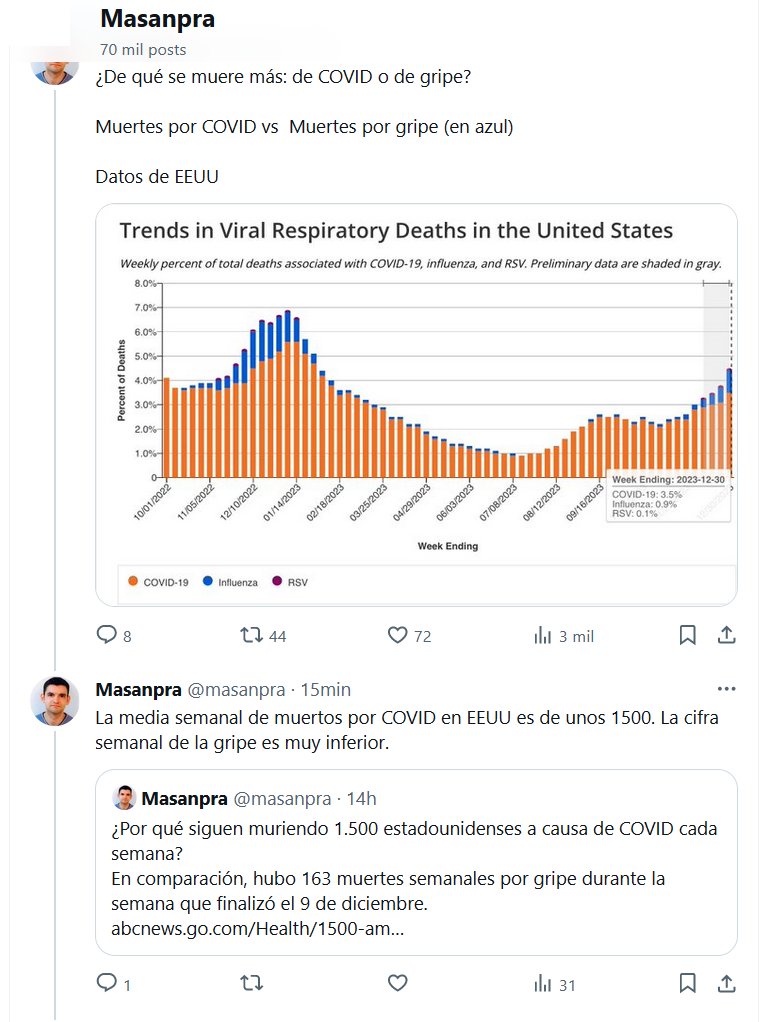Open the abcnews.go.com link in quoted post
Image resolution: width=784 pixels, height=1022 pixels.
tap(258, 929)
